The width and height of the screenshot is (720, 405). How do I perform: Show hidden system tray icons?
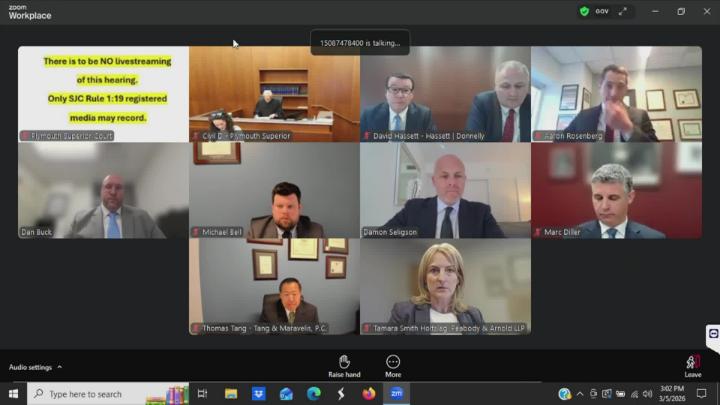pos(581,394)
